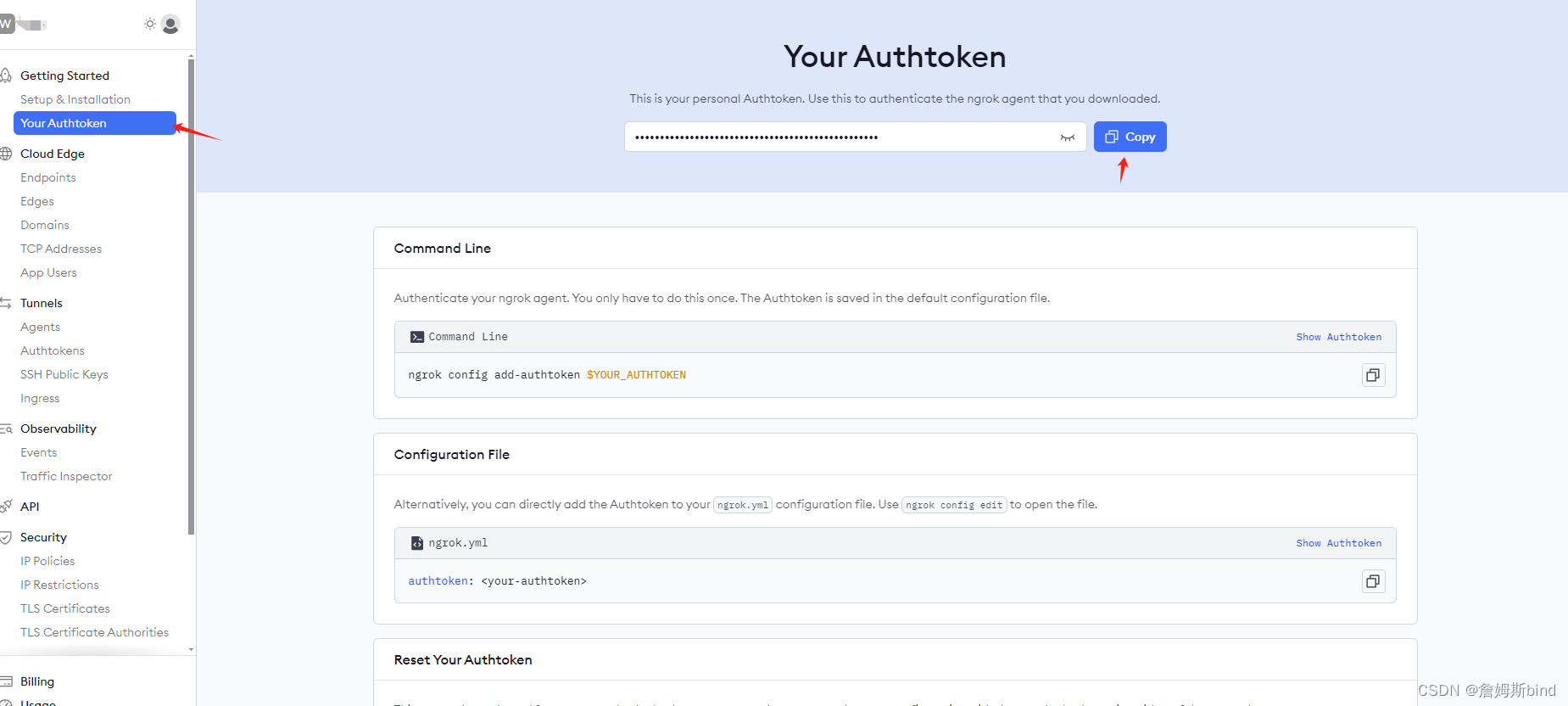Click the inline "ngrok config edit" code
Viewport: 1568px width, 706px height.
[954, 505]
